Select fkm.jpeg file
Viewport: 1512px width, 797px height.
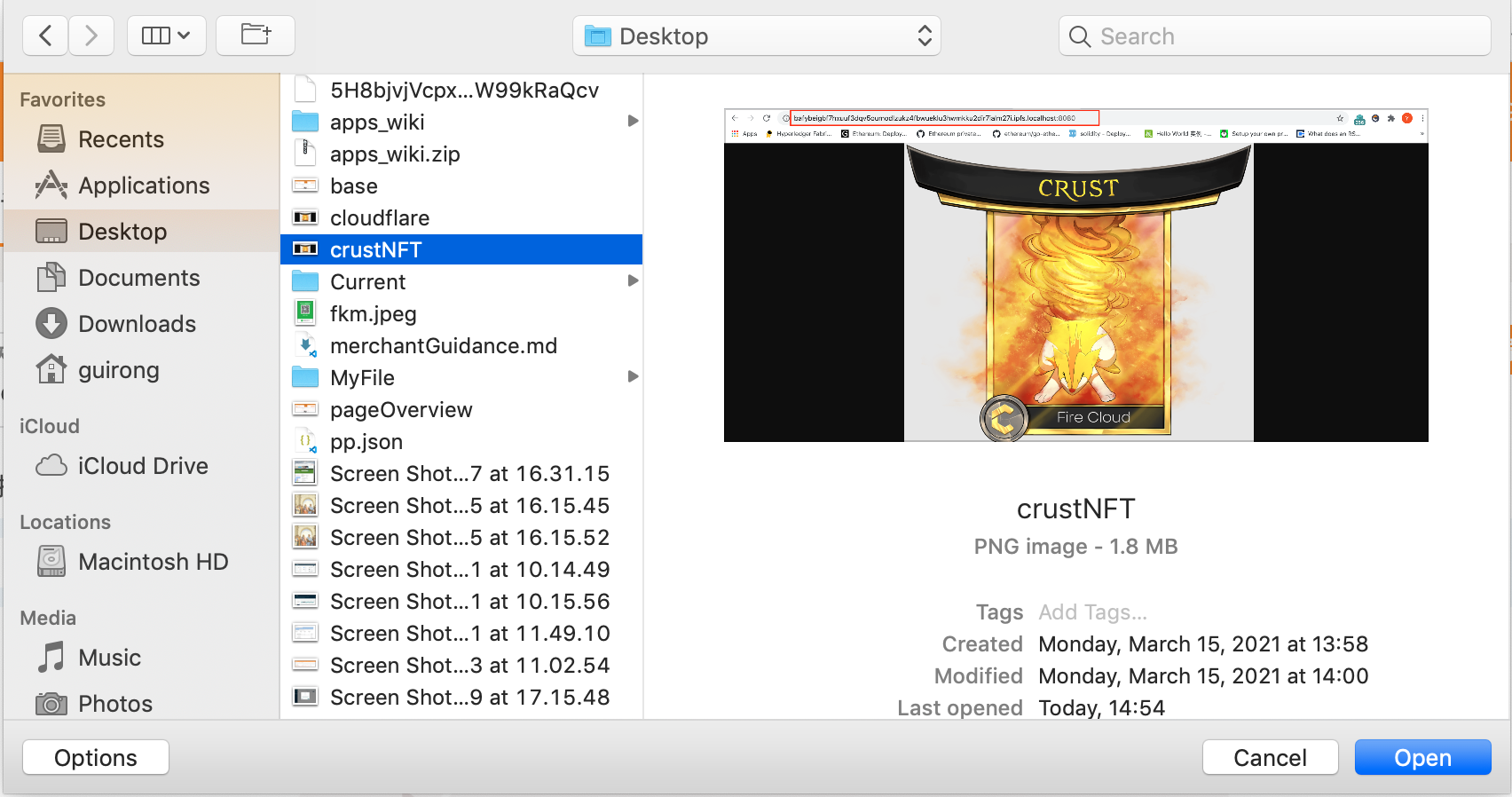[461, 314]
